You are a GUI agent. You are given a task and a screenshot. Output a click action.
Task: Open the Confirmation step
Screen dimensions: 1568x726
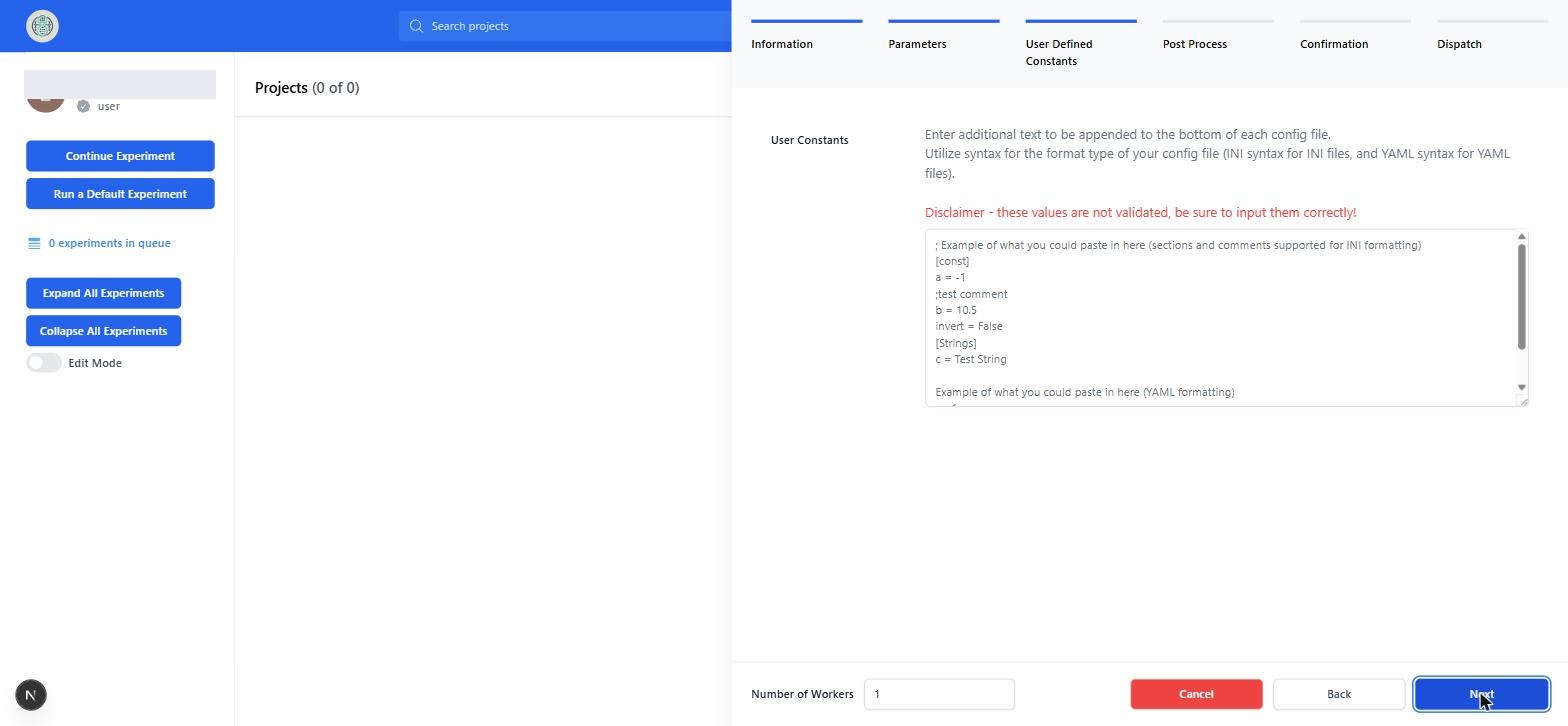pos(1354,36)
